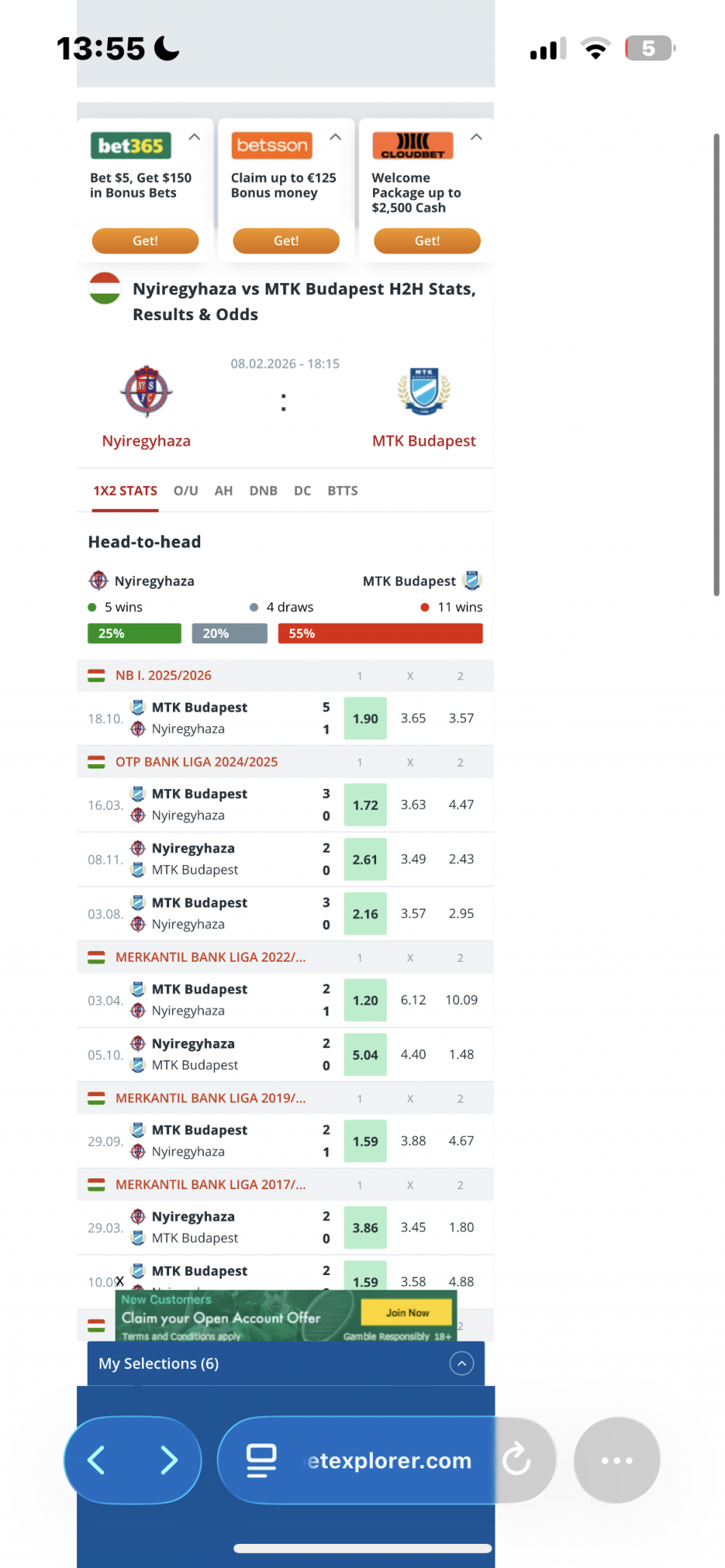This screenshot has height=1568, width=725.
Task: Open the browser more options menu
Action: pos(616,1460)
